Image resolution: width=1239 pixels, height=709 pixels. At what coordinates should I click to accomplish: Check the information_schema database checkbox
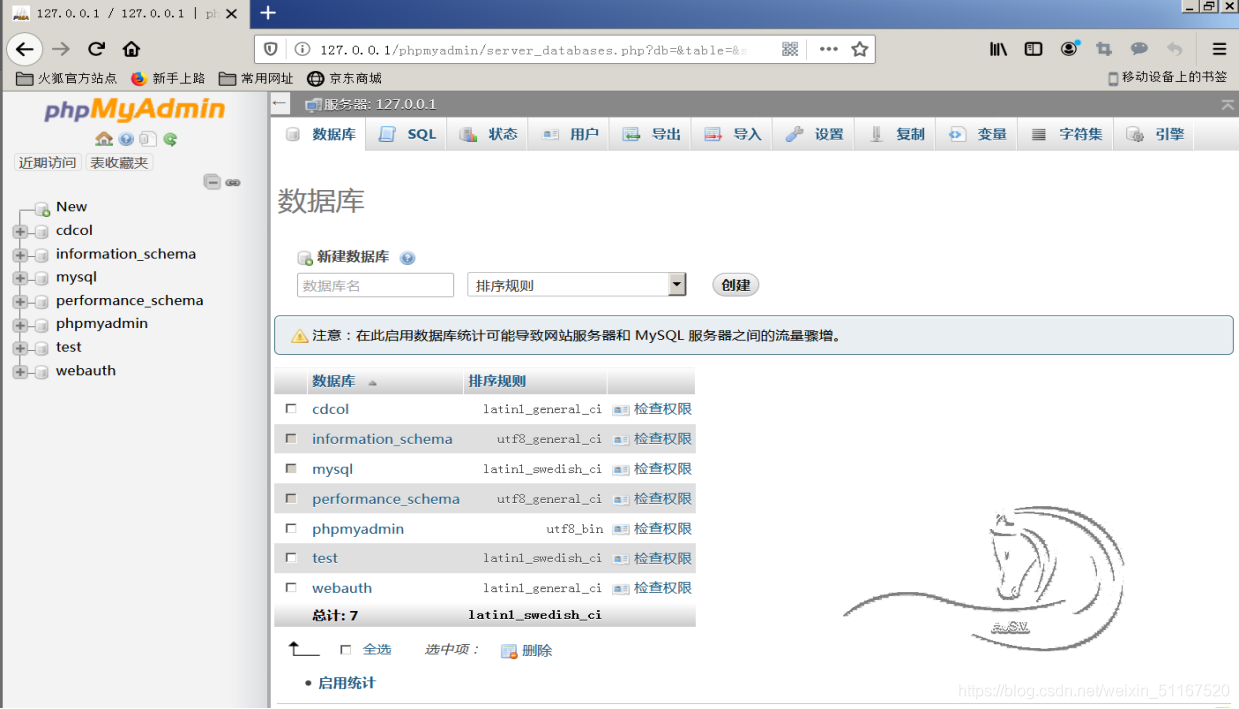(x=291, y=438)
